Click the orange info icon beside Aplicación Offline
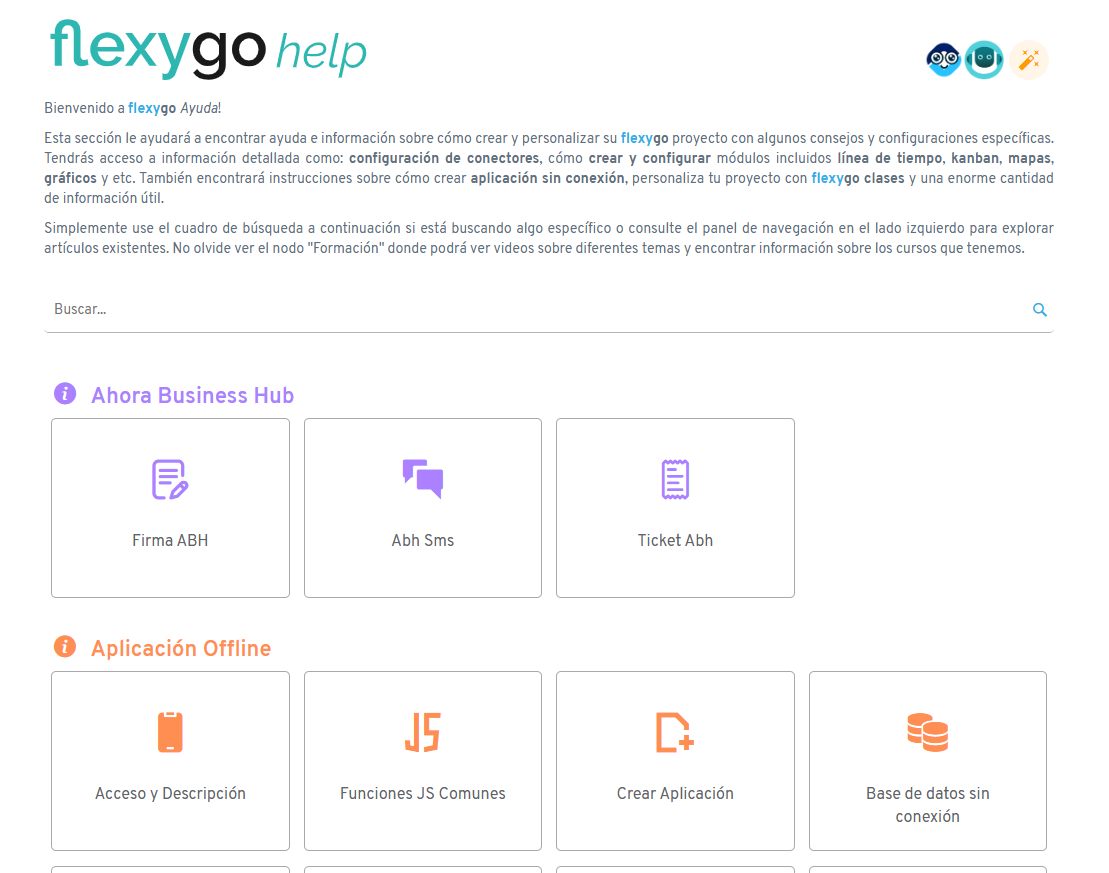Viewport: 1109px width, 873px height. tap(65, 646)
